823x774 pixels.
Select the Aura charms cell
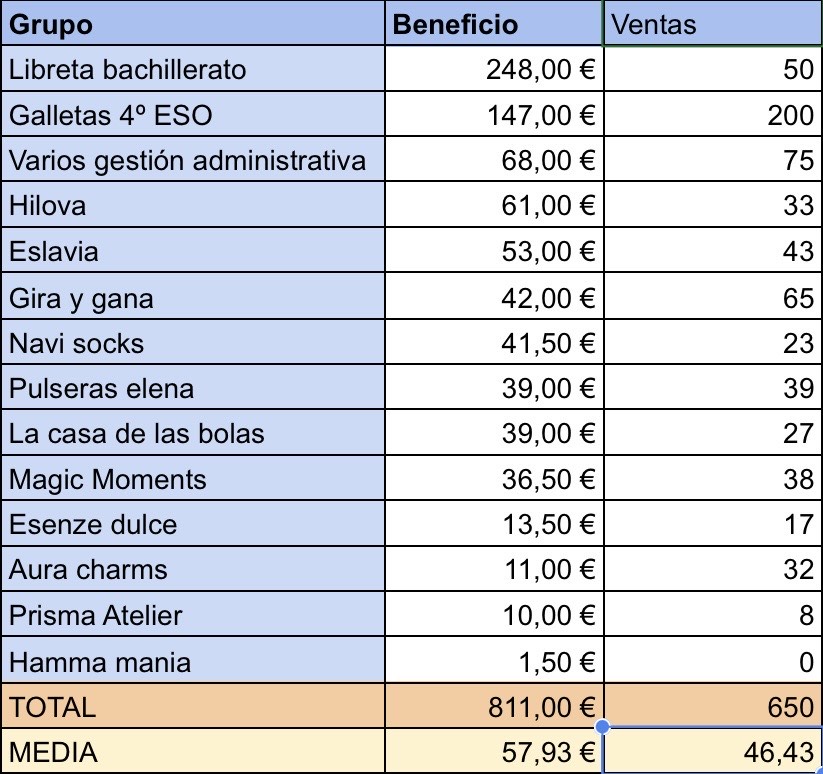pyautogui.click(x=194, y=570)
